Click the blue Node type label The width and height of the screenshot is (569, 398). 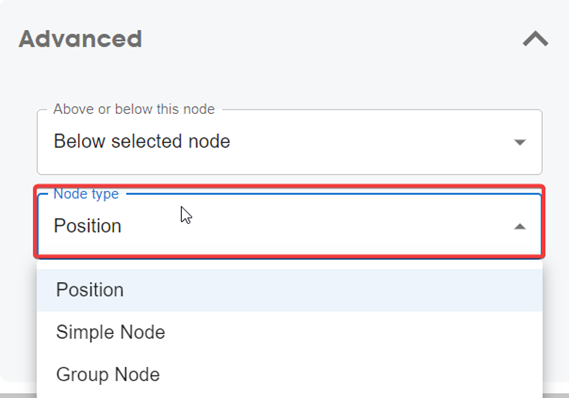click(x=86, y=194)
